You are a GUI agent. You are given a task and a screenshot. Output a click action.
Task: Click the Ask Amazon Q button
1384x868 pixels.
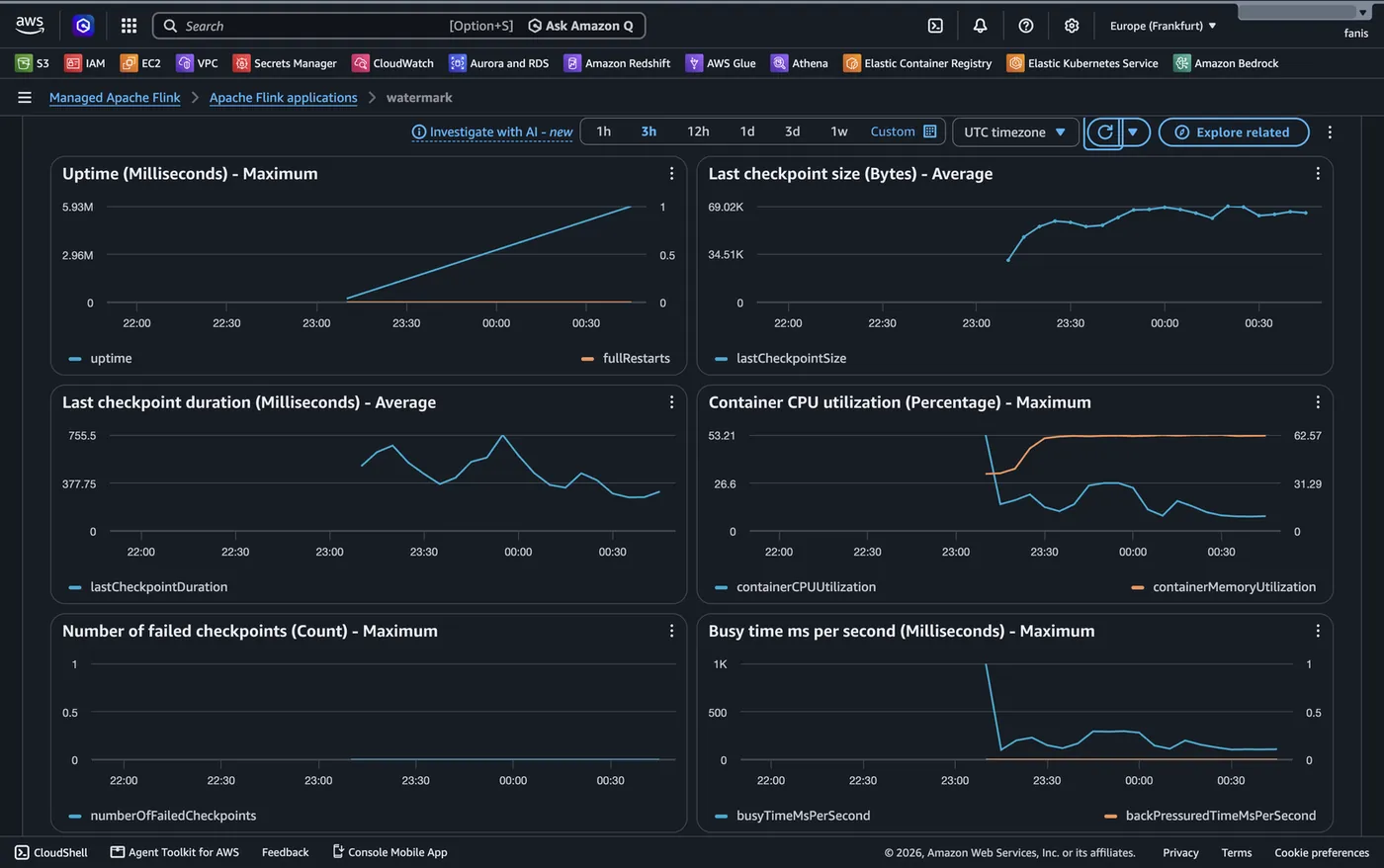[580, 26]
